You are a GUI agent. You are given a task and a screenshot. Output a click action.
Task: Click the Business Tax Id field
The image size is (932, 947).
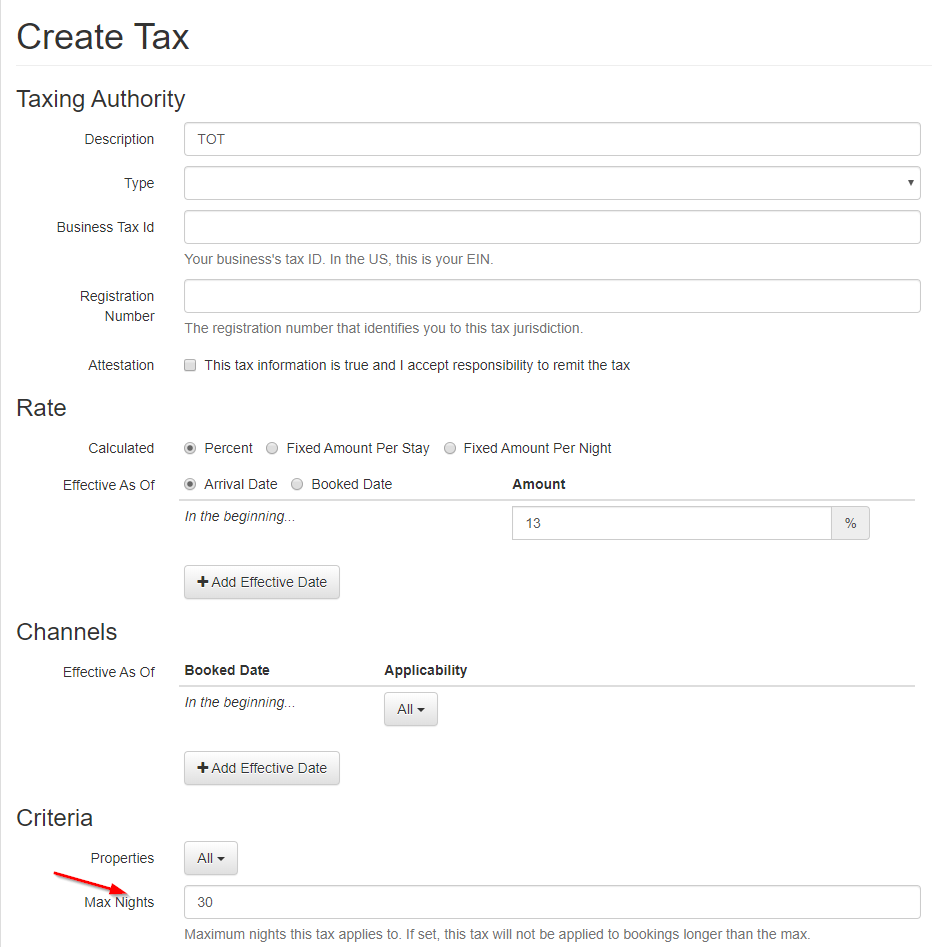click(x=552, y=227)
